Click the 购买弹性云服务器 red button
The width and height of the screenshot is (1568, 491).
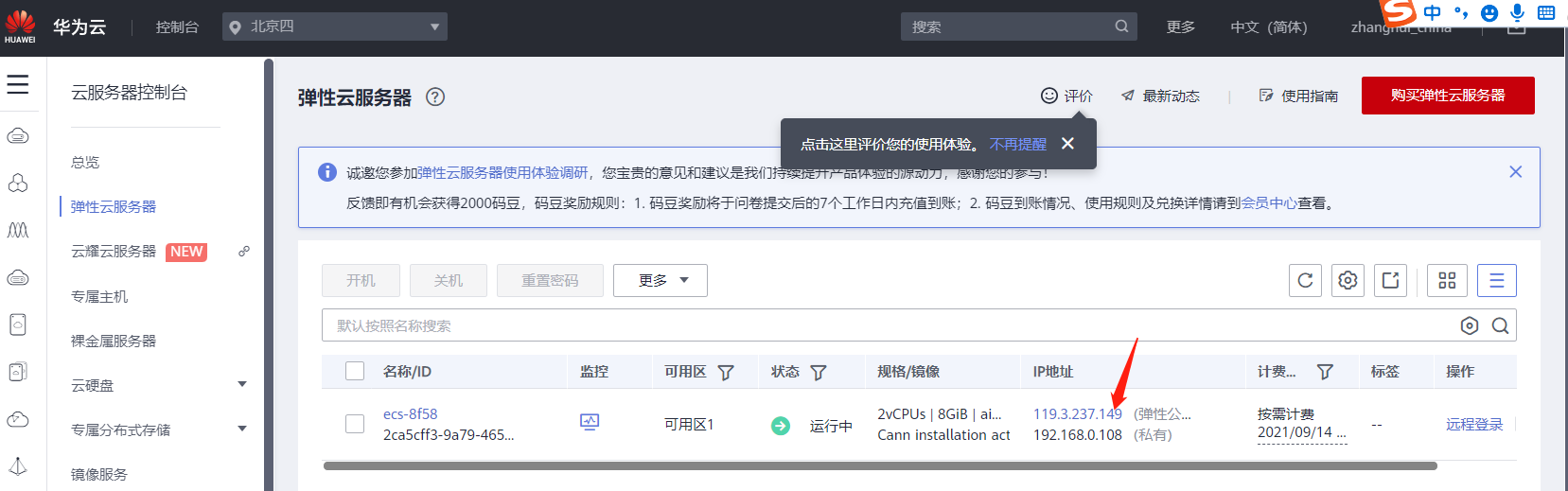pyautogui.click(x=1448, y=96)
